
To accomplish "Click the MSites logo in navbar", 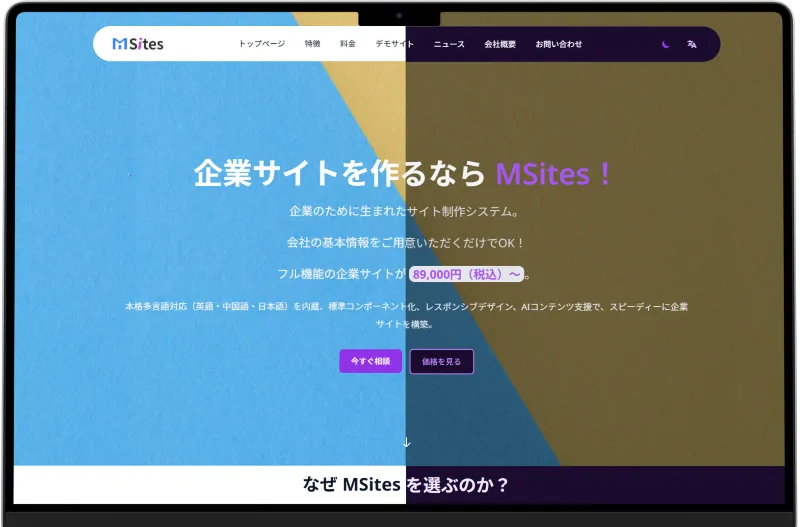I will pyautogui.click(x=138, y=44).
